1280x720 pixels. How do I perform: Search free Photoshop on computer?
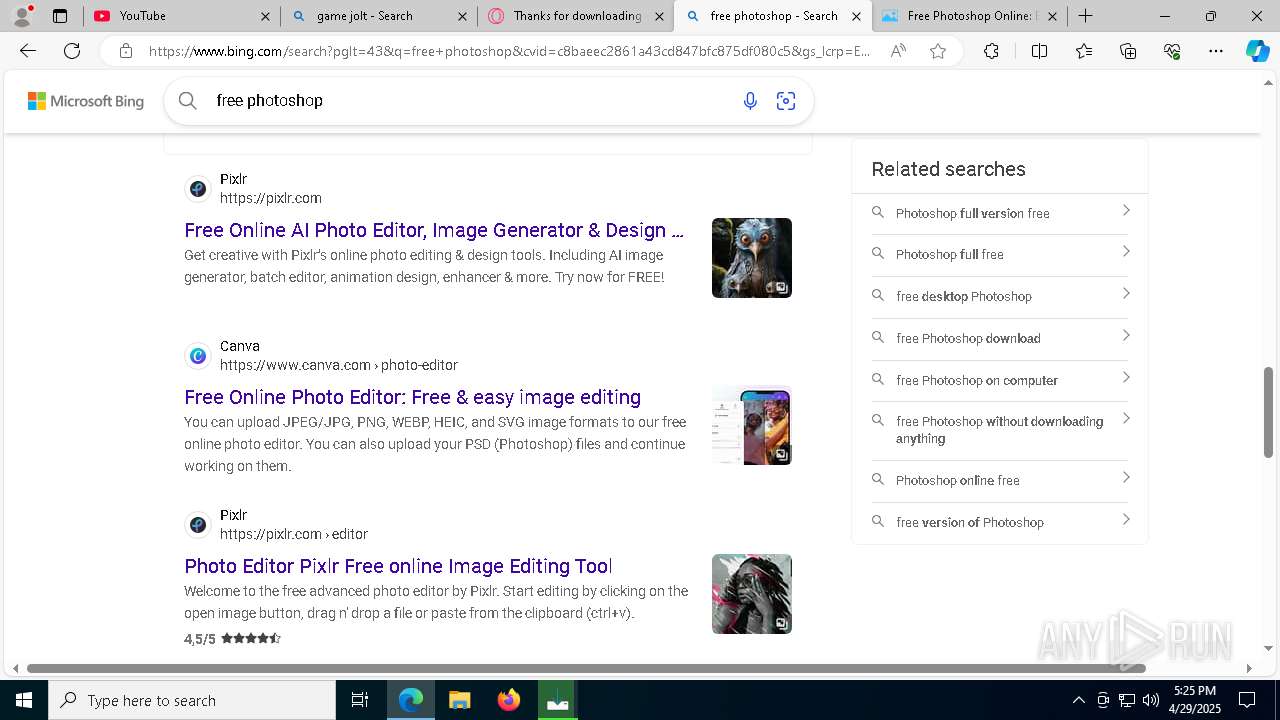click(x=1000, y=381)
